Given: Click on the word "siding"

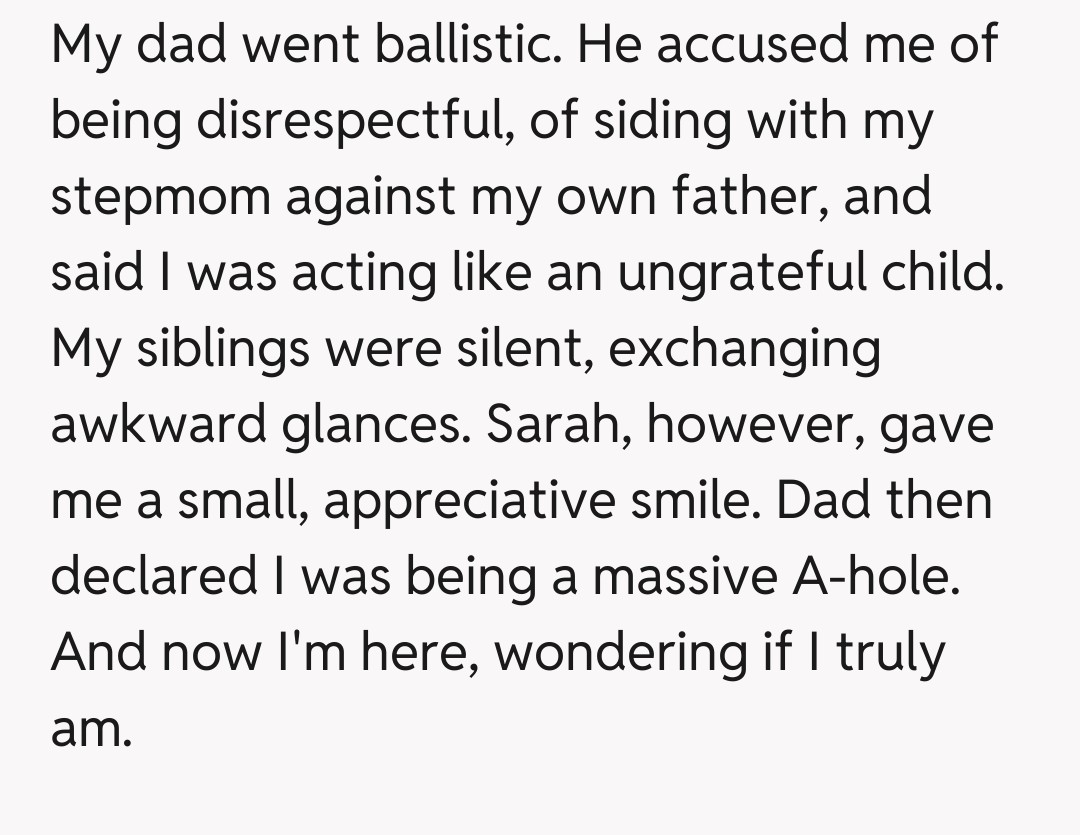Looking at the screenshot, I should point(649,120).
